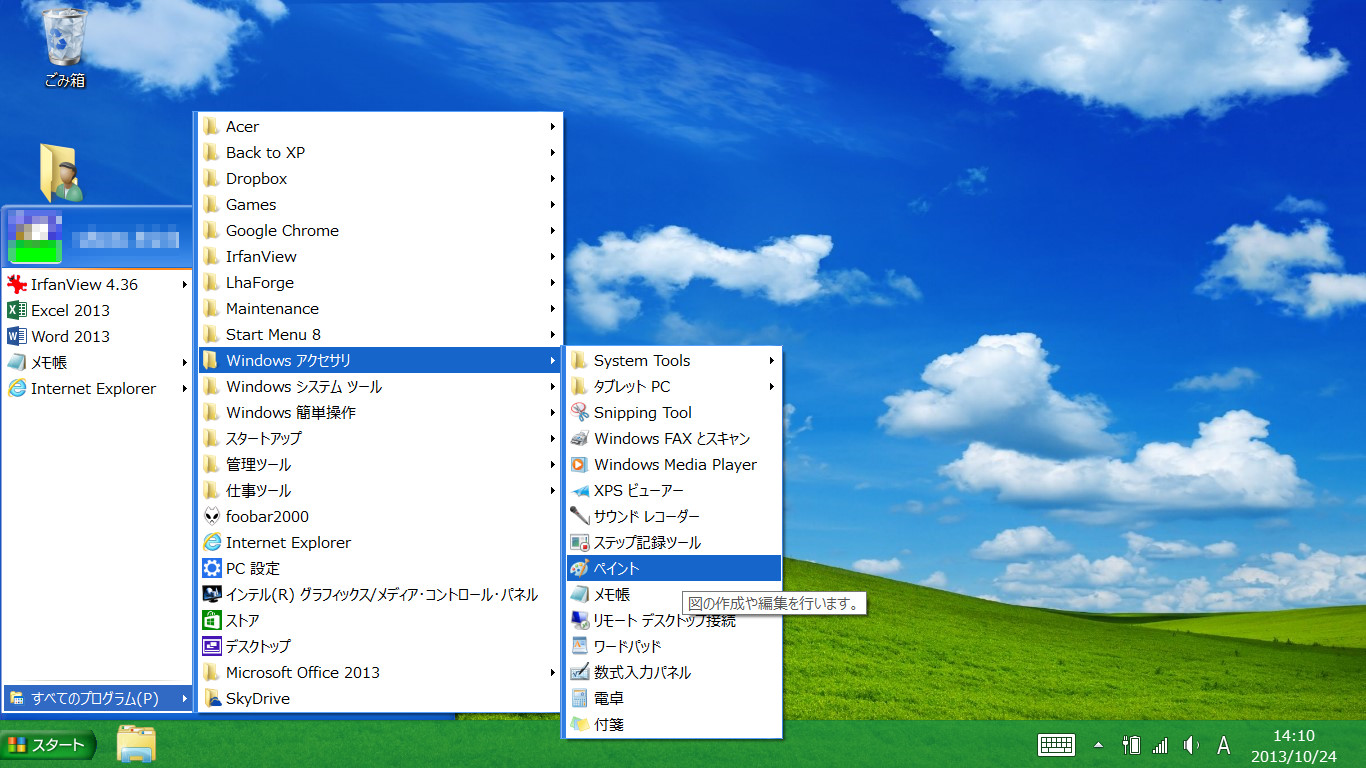Launch the ストア app icon
This screenshot has height=768, width=1366.
212,620
